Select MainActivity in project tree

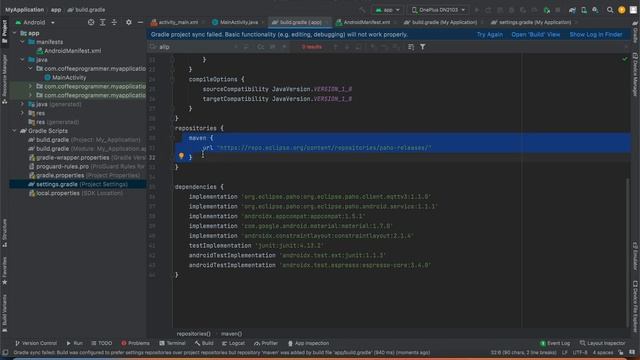pos(65,78)
